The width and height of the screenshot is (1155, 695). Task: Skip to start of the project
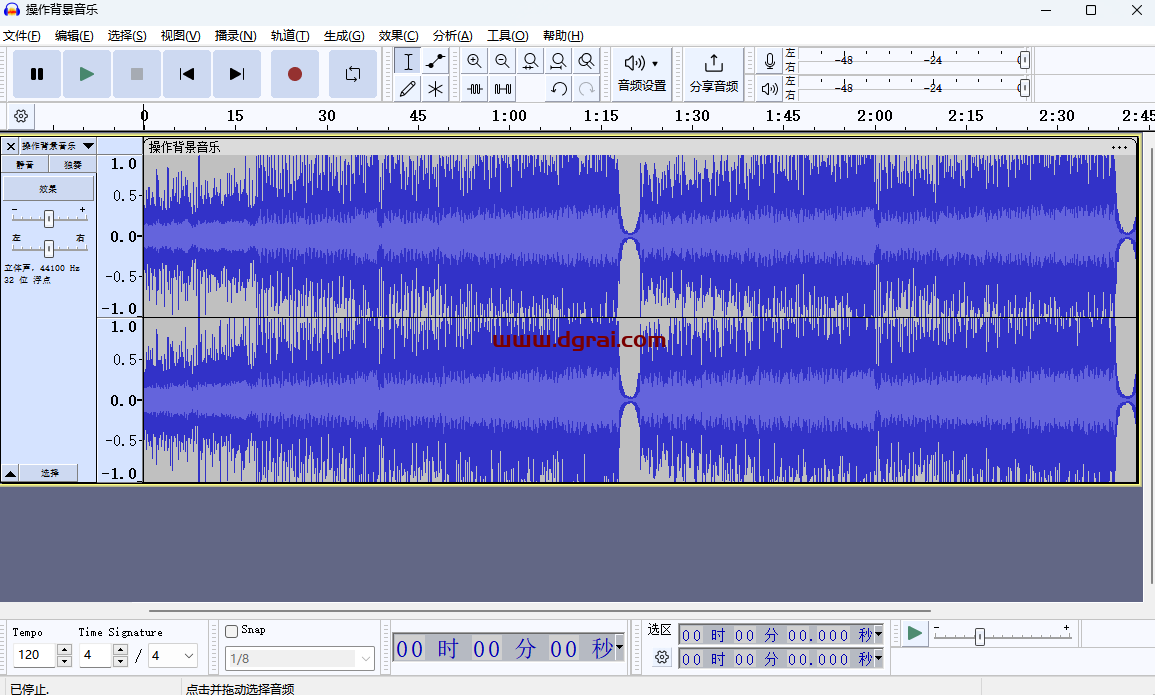pos(187,74)
